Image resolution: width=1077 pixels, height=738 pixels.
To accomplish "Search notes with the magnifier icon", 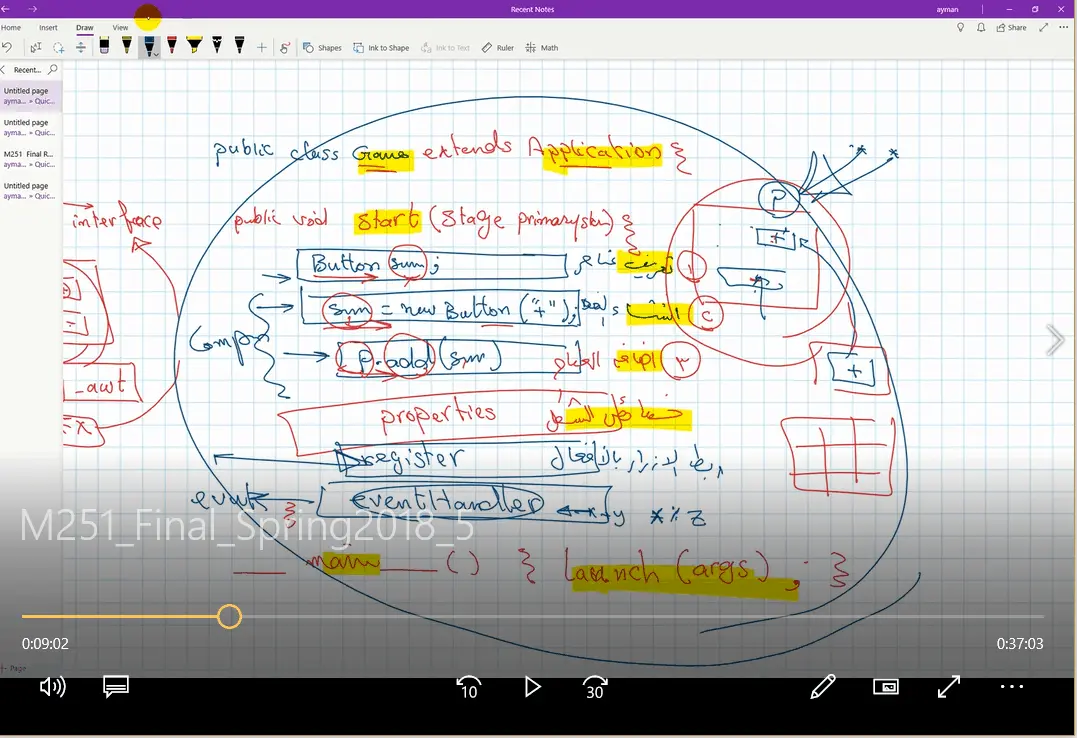I will pyautogui.click(x=53, y=69).
